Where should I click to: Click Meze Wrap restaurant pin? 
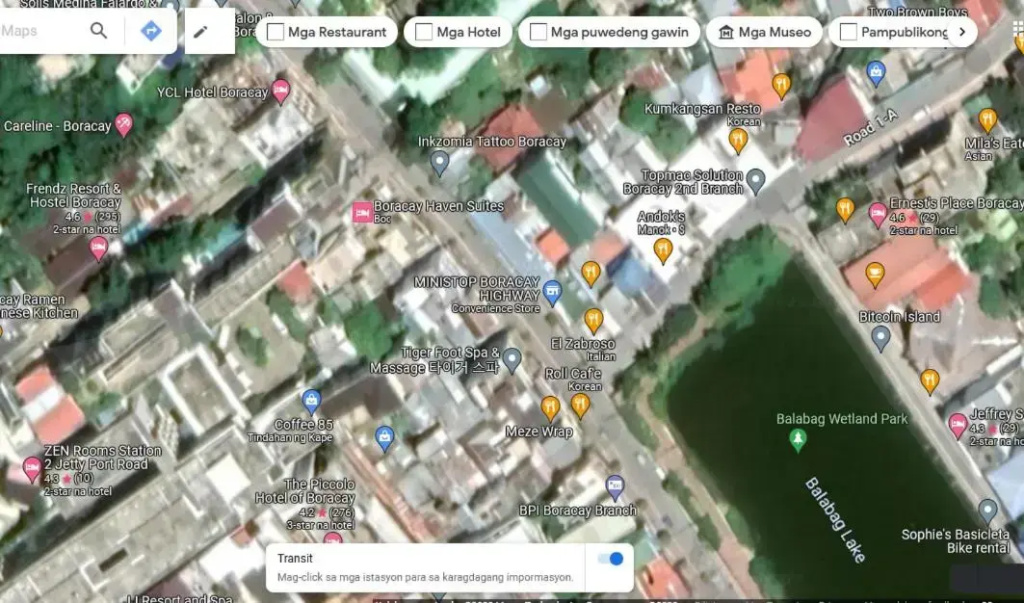point(551,408)
